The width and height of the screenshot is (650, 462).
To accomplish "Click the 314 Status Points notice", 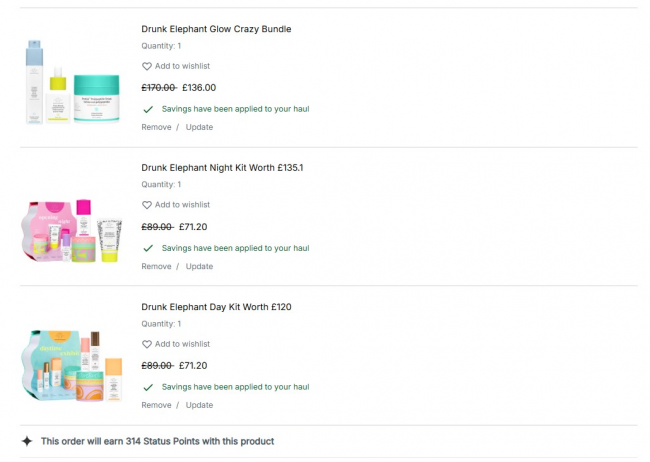I will point(157,441).
